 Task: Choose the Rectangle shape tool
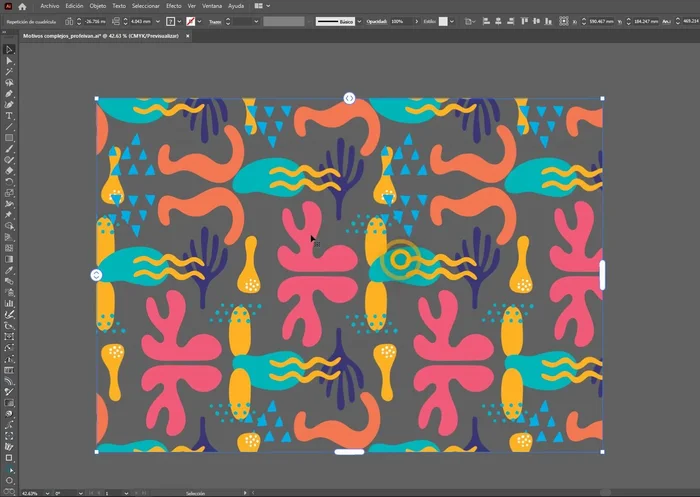(x=9, y=137)
